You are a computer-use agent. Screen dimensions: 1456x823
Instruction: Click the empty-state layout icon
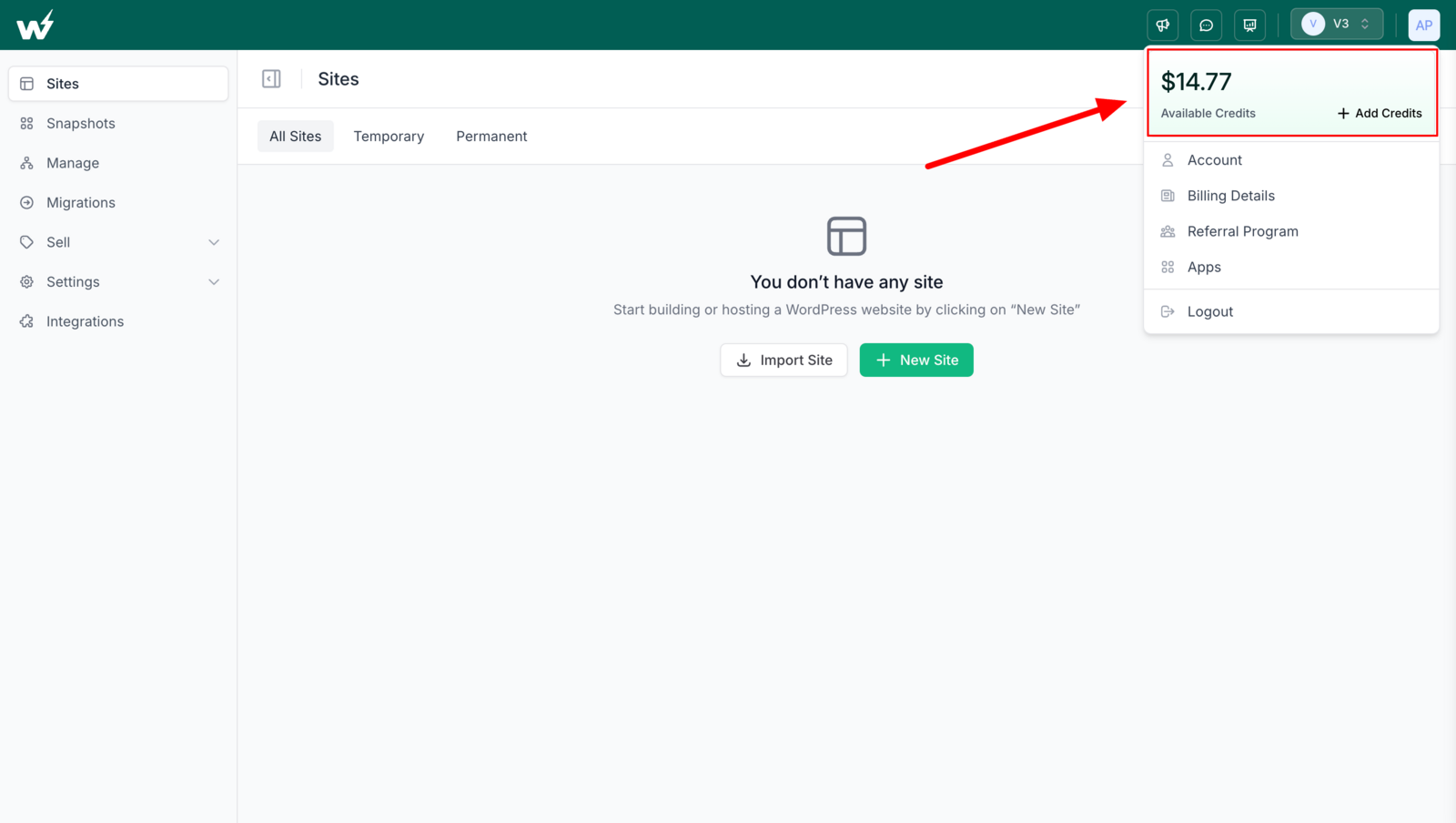[x=846, y=237]
